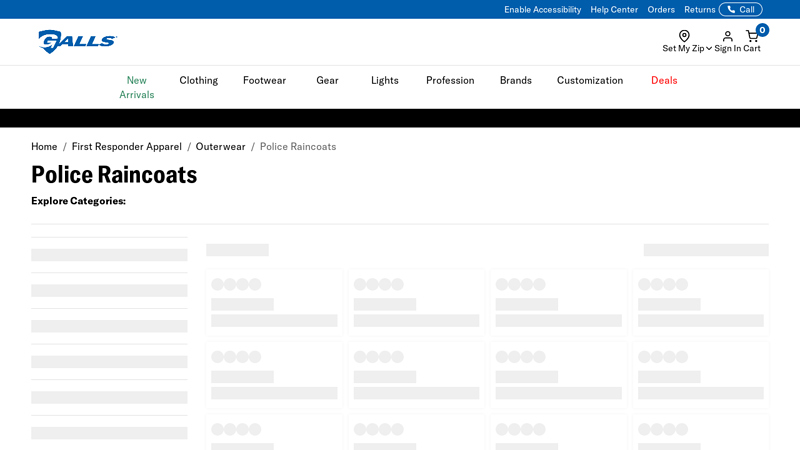Click the Galls logo

77,41
